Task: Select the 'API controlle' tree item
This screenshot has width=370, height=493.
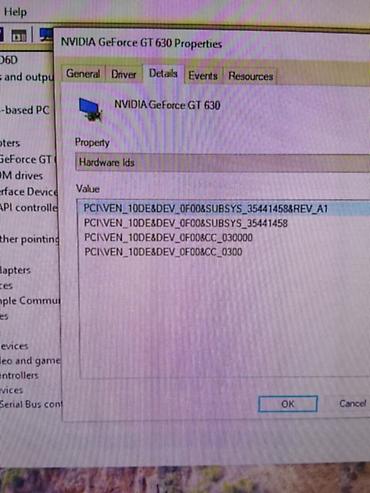Action: pyautogui.click(x=29, y=208)
